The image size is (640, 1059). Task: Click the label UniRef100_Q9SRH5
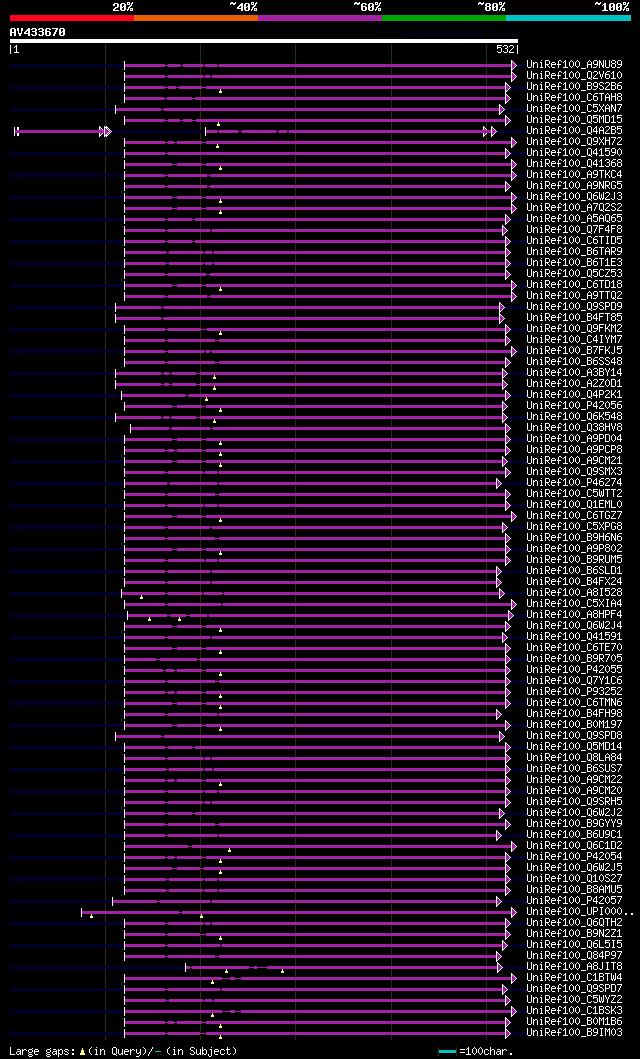pyautogui.click(x=575, y=802)
